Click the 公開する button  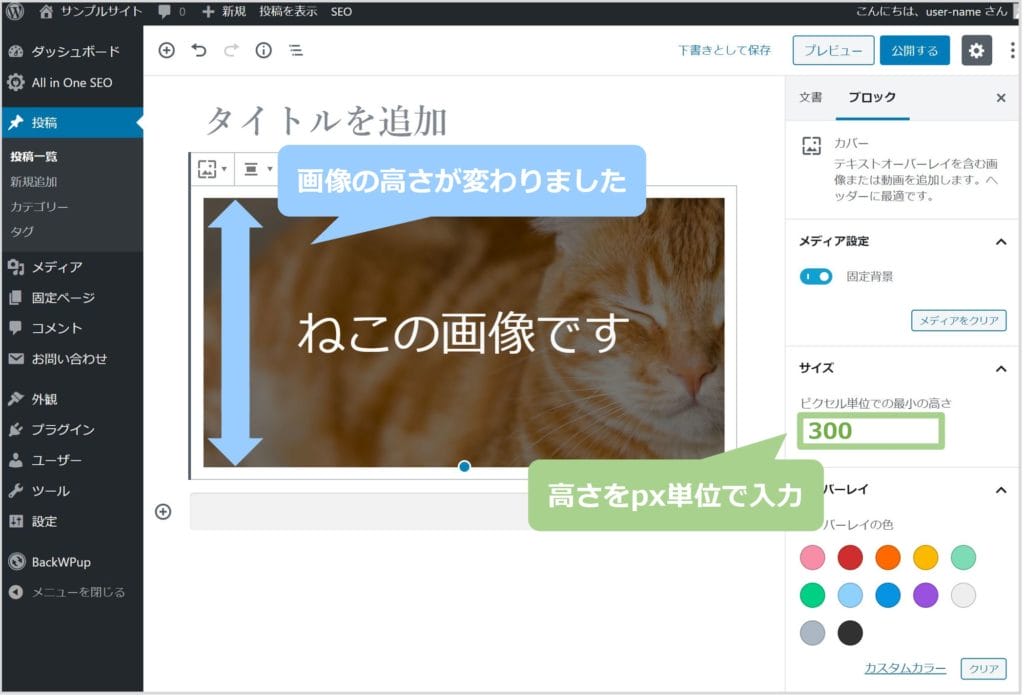click(x=914, y=50)
